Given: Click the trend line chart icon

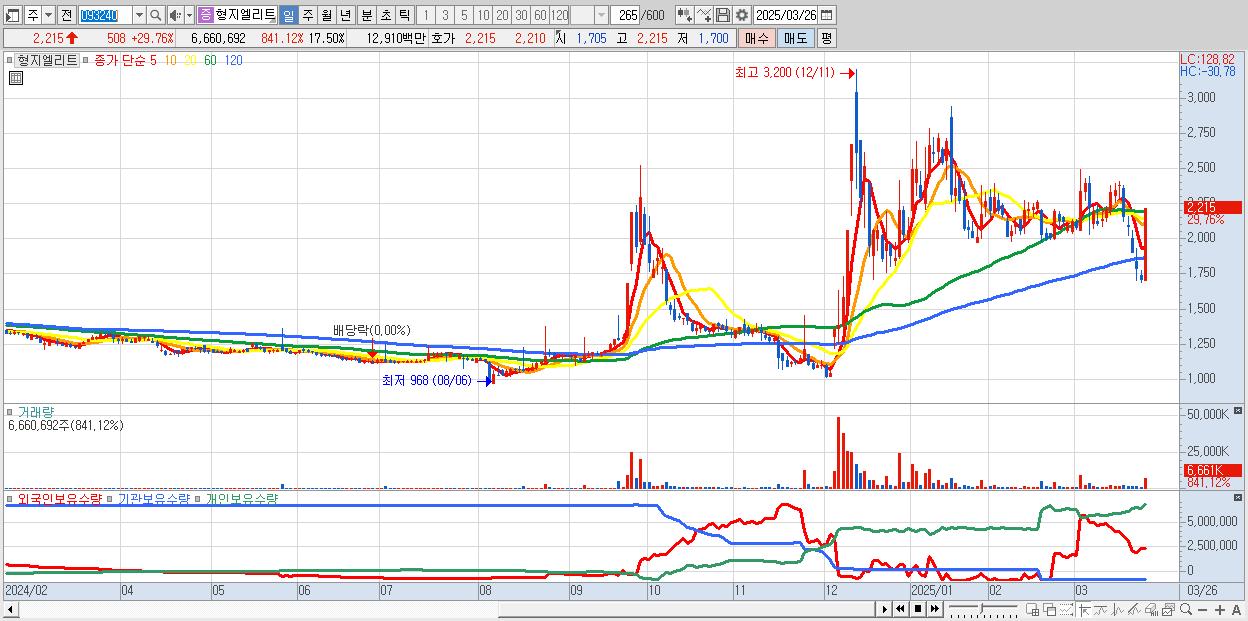Looking at the screenshot, I should pos(1101,610).
